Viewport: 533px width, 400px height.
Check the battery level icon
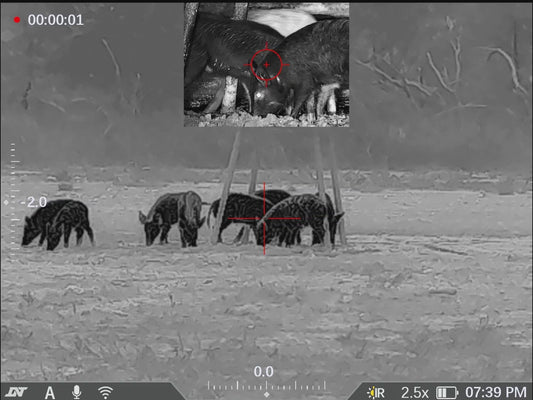pyautogui.click(x=447, y=393)
